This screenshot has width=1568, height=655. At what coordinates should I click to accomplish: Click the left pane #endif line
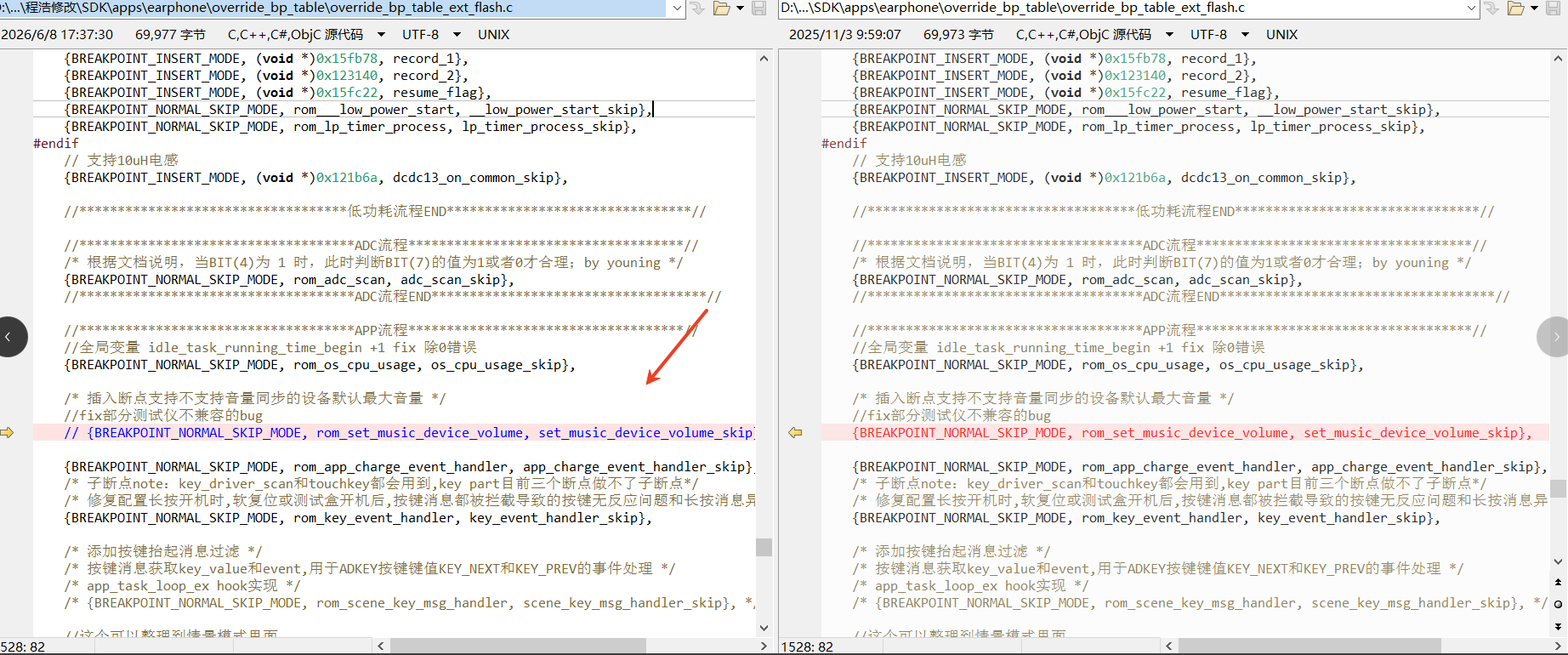coord(56,144)
